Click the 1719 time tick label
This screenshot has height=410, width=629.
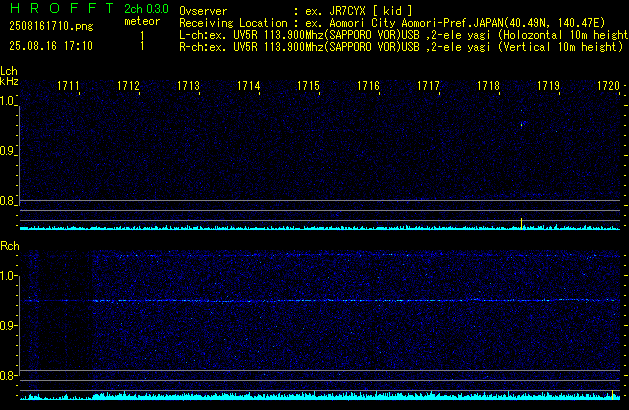pos(548,86)
